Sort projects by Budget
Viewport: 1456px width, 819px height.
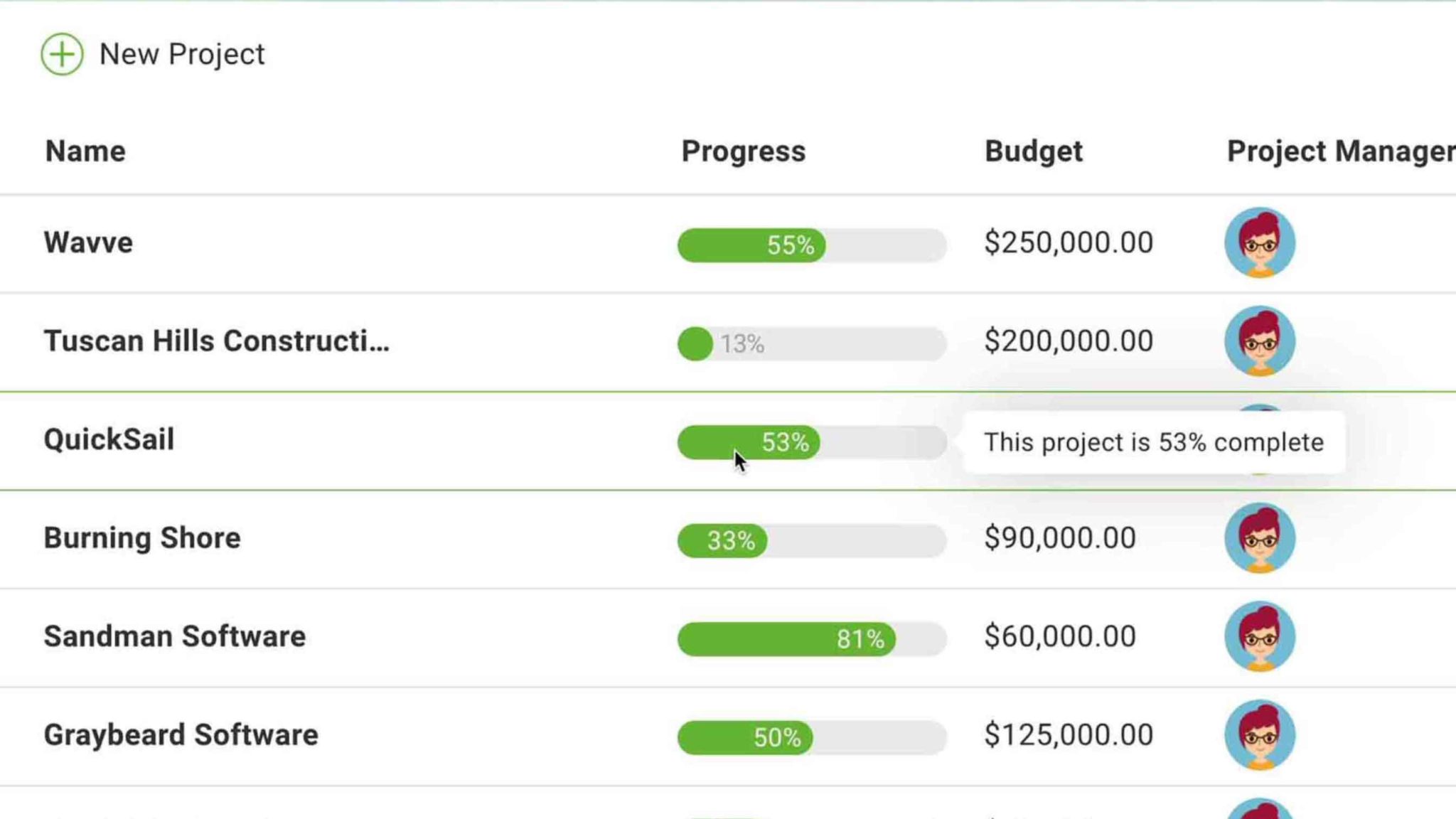[1033, 150]
